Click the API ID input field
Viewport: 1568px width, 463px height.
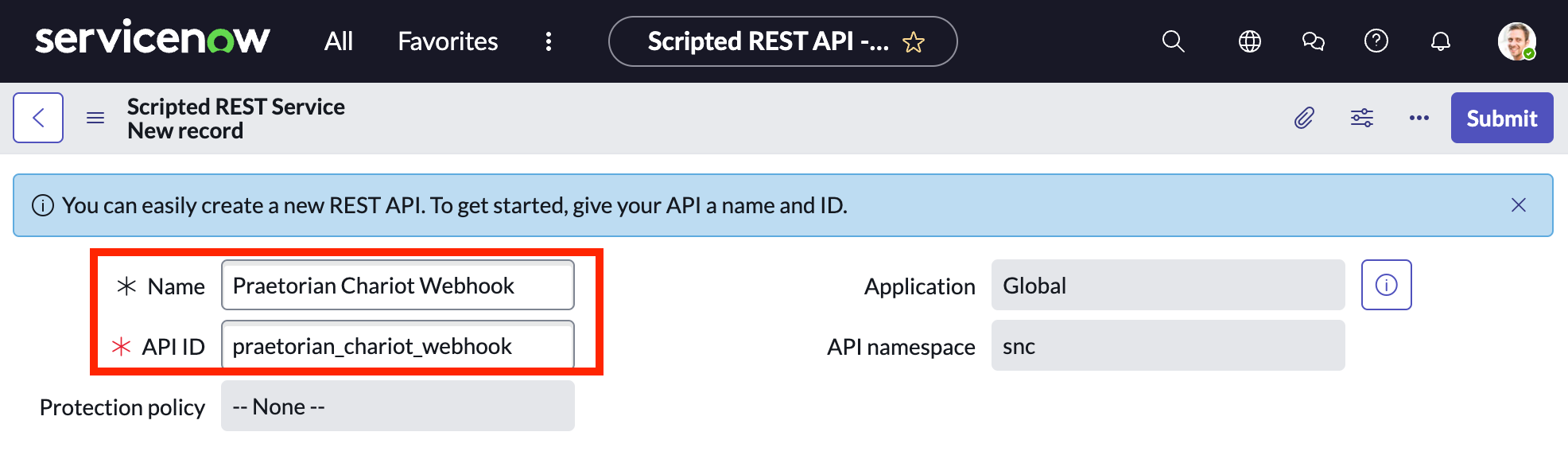click(398, 345)
